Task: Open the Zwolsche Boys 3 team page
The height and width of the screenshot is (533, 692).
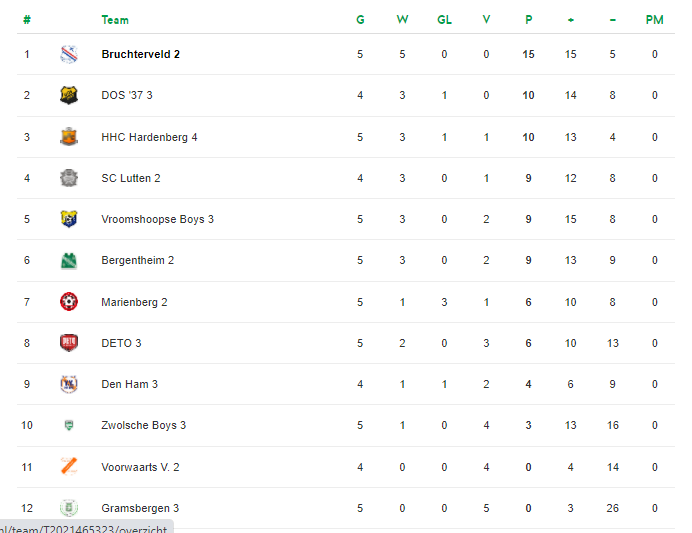Action: tap(143, 425)
